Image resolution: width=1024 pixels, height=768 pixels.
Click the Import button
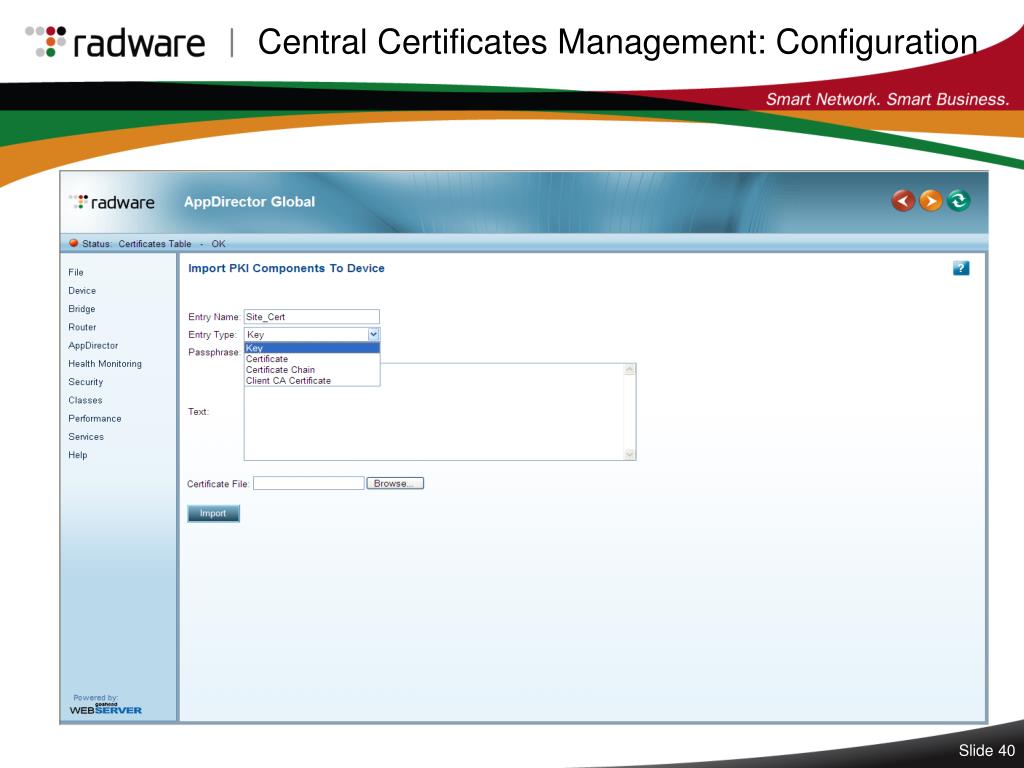214,513
